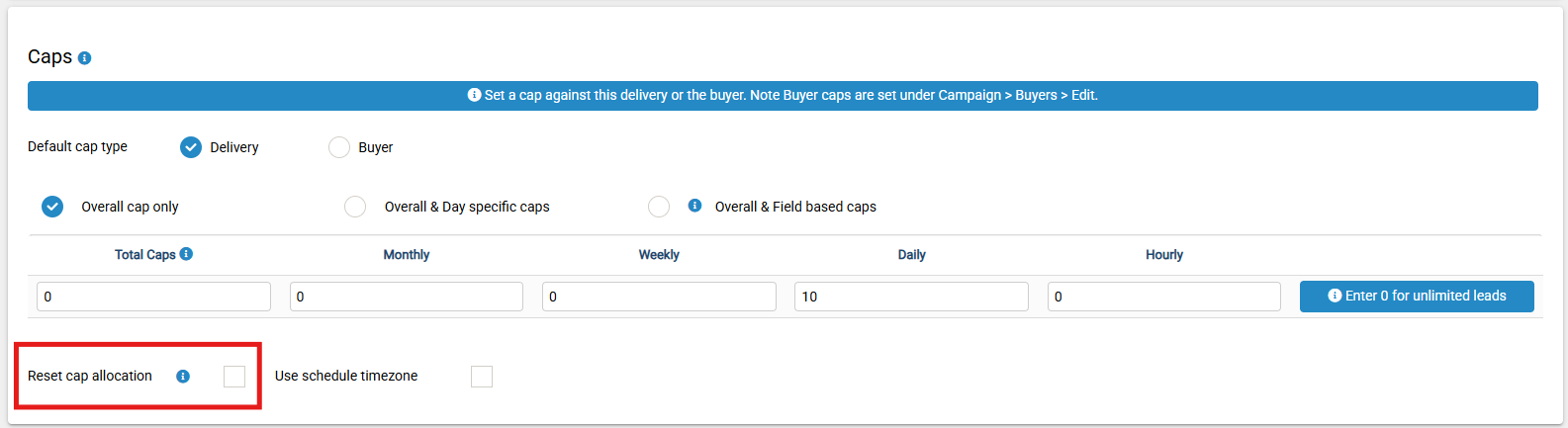Click the Hourly cap input field
1568x428 pixels.
tap(1164, 297)
